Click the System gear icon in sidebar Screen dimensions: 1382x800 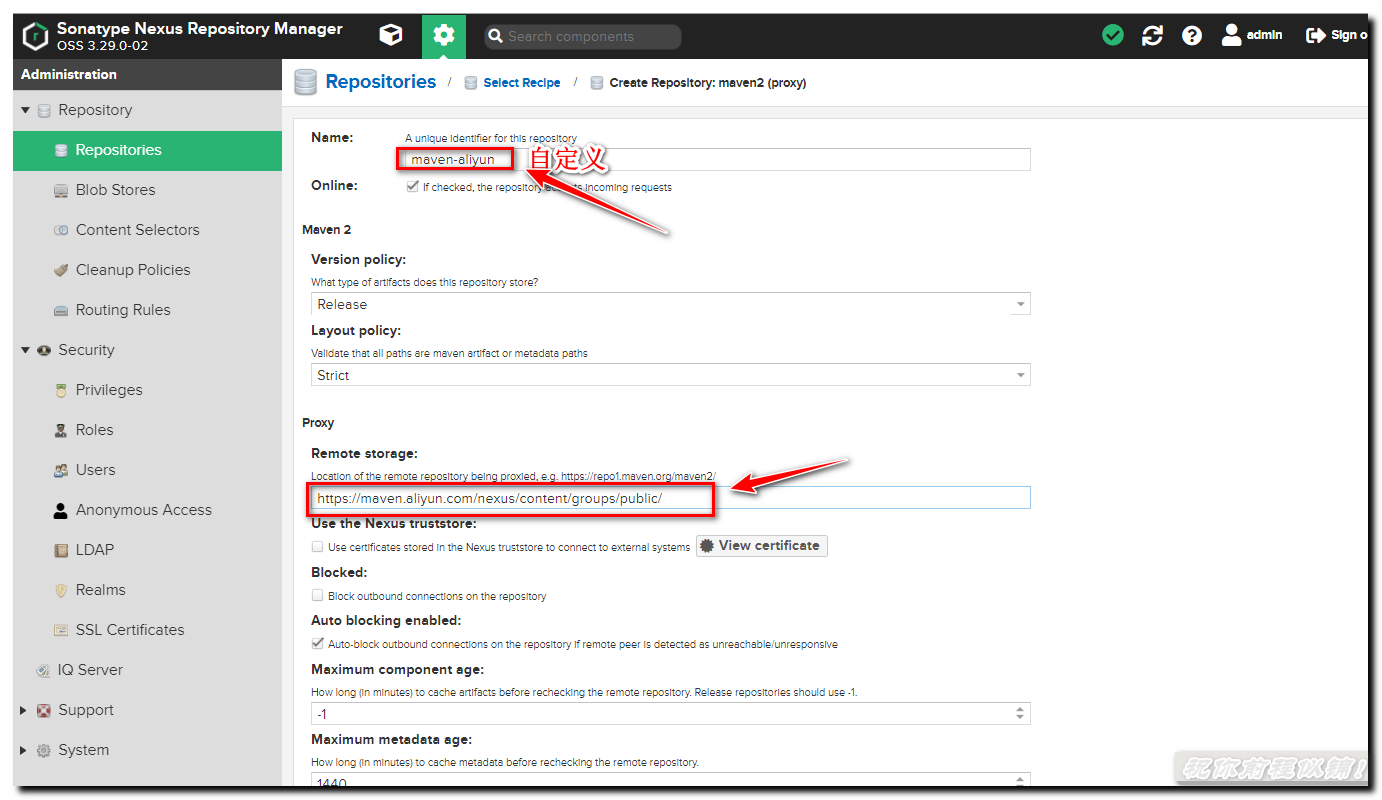[x=43, y=750]
